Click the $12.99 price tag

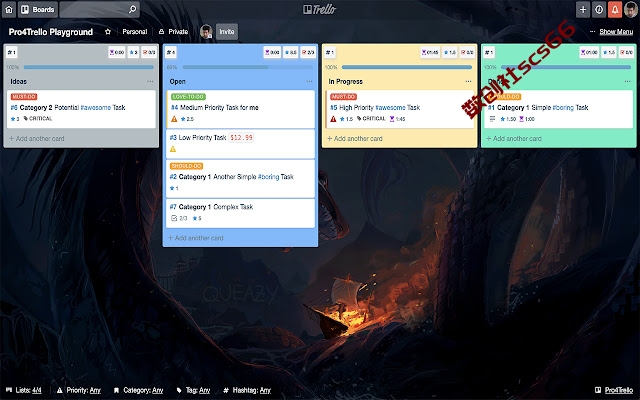241,138
